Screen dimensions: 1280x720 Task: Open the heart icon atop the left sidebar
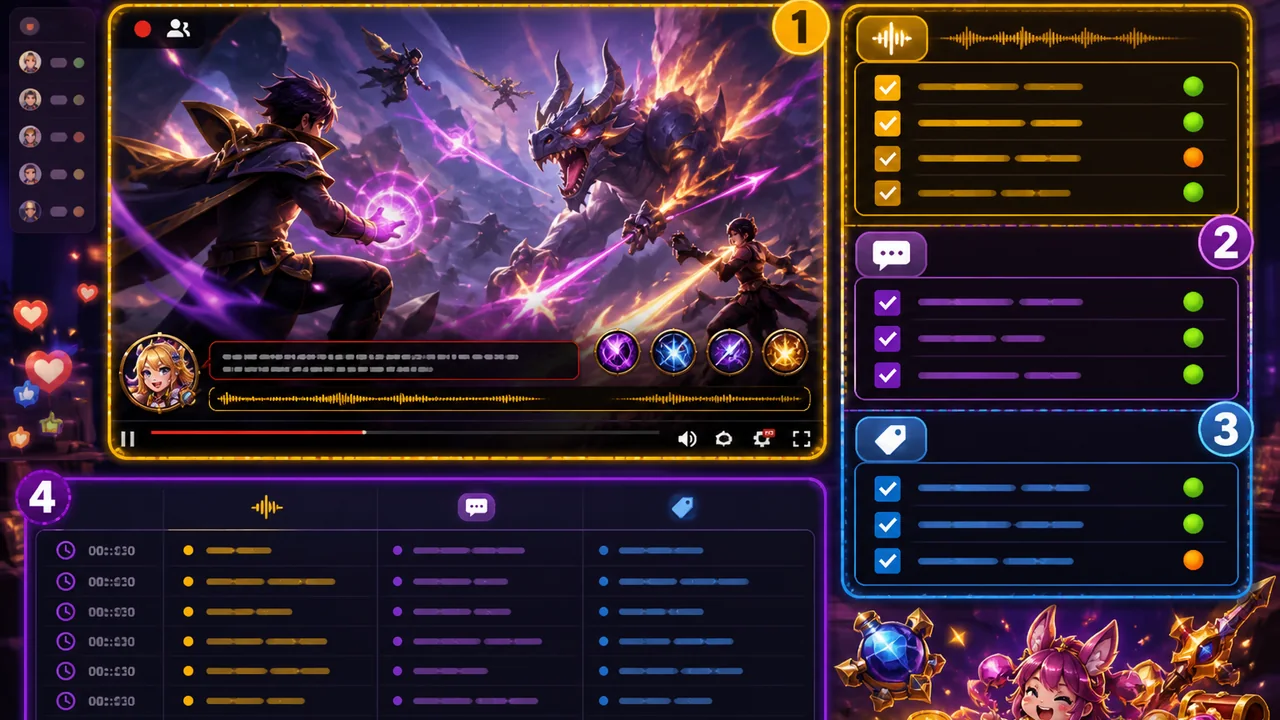tap(30, 27)
